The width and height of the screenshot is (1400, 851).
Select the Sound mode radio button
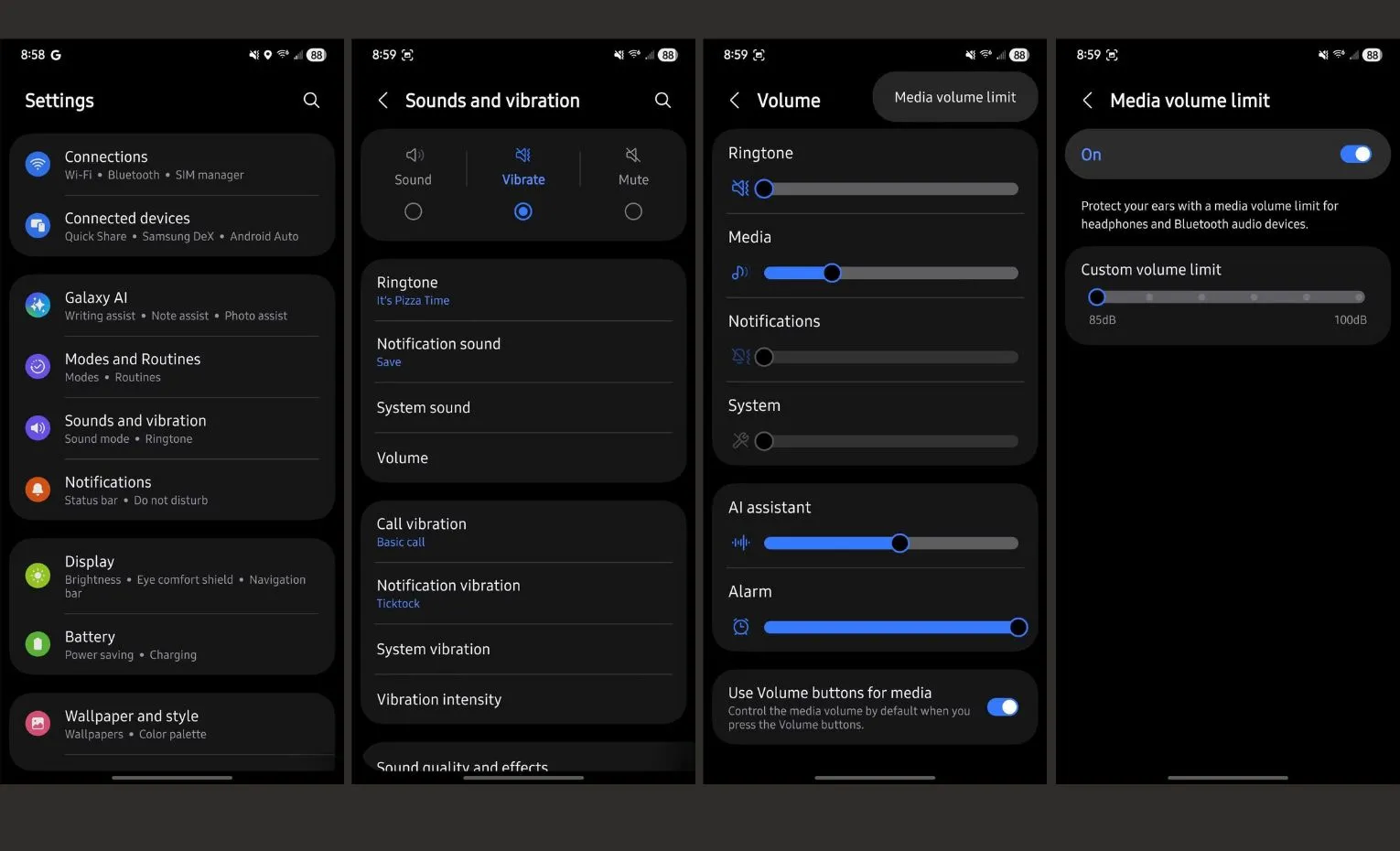pyautogui.click(x=414, y=211)
